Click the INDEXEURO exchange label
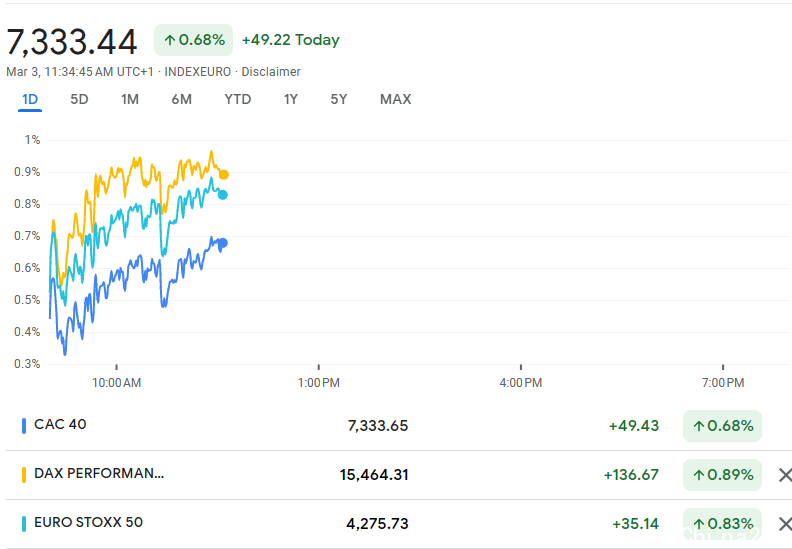 [197, 72]
